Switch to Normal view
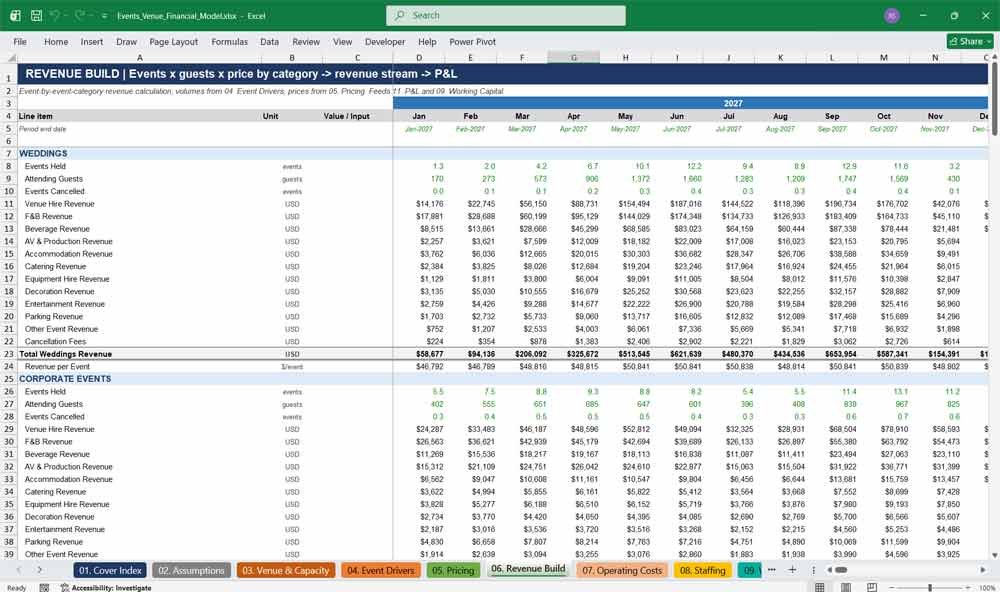 (820, 587)
